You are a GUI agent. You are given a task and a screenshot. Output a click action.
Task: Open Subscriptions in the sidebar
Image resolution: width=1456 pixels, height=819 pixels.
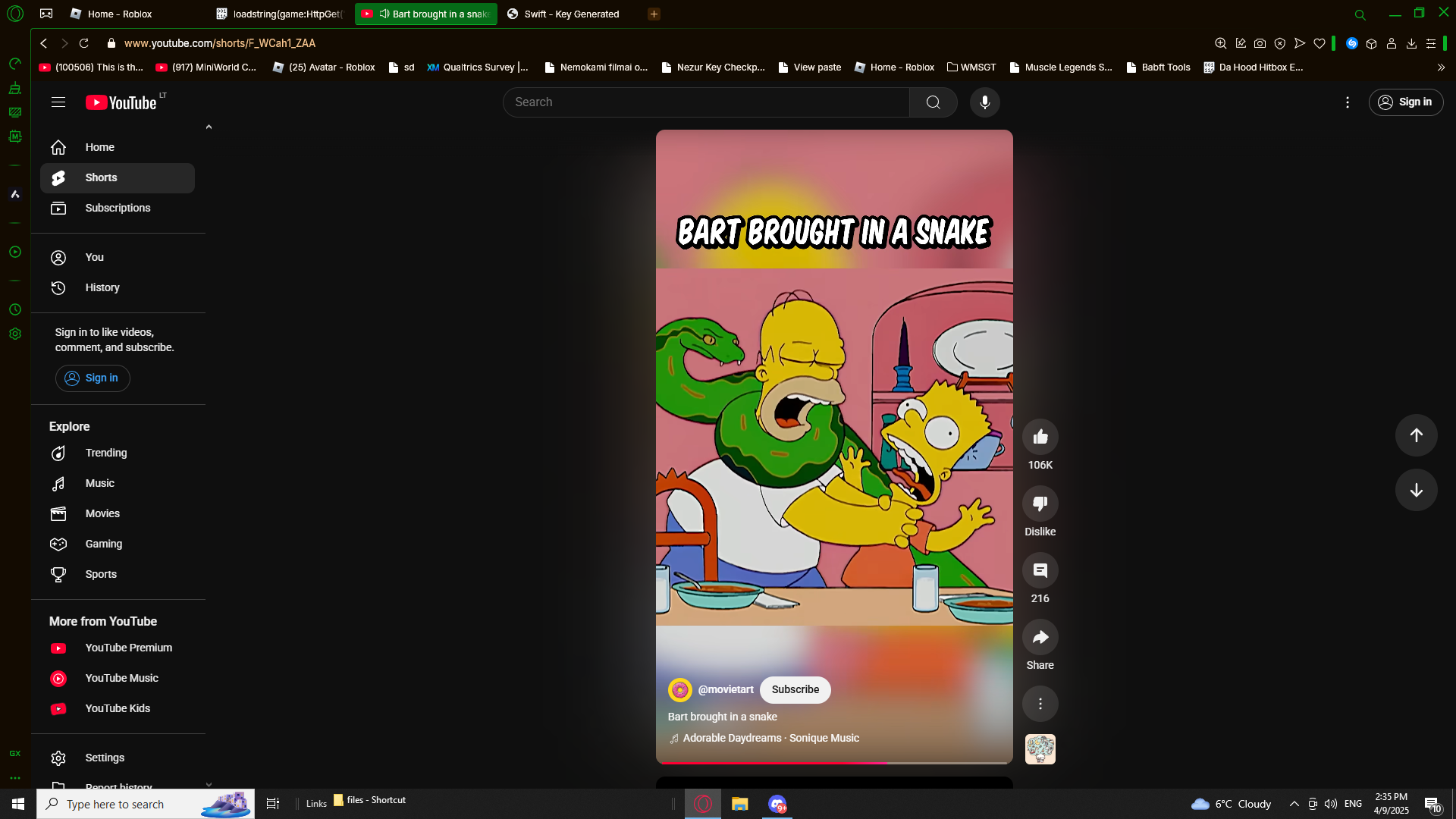click(x=118, y=208)
